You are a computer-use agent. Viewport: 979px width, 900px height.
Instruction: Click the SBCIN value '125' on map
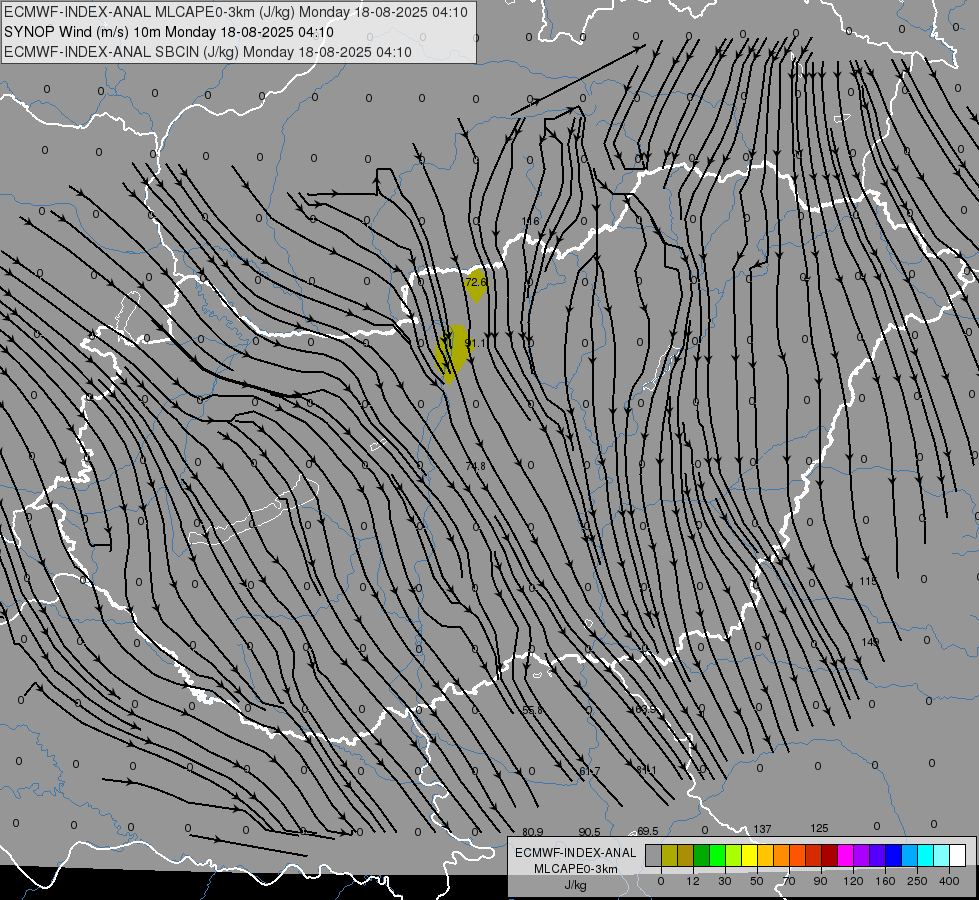tap(819, 828)
